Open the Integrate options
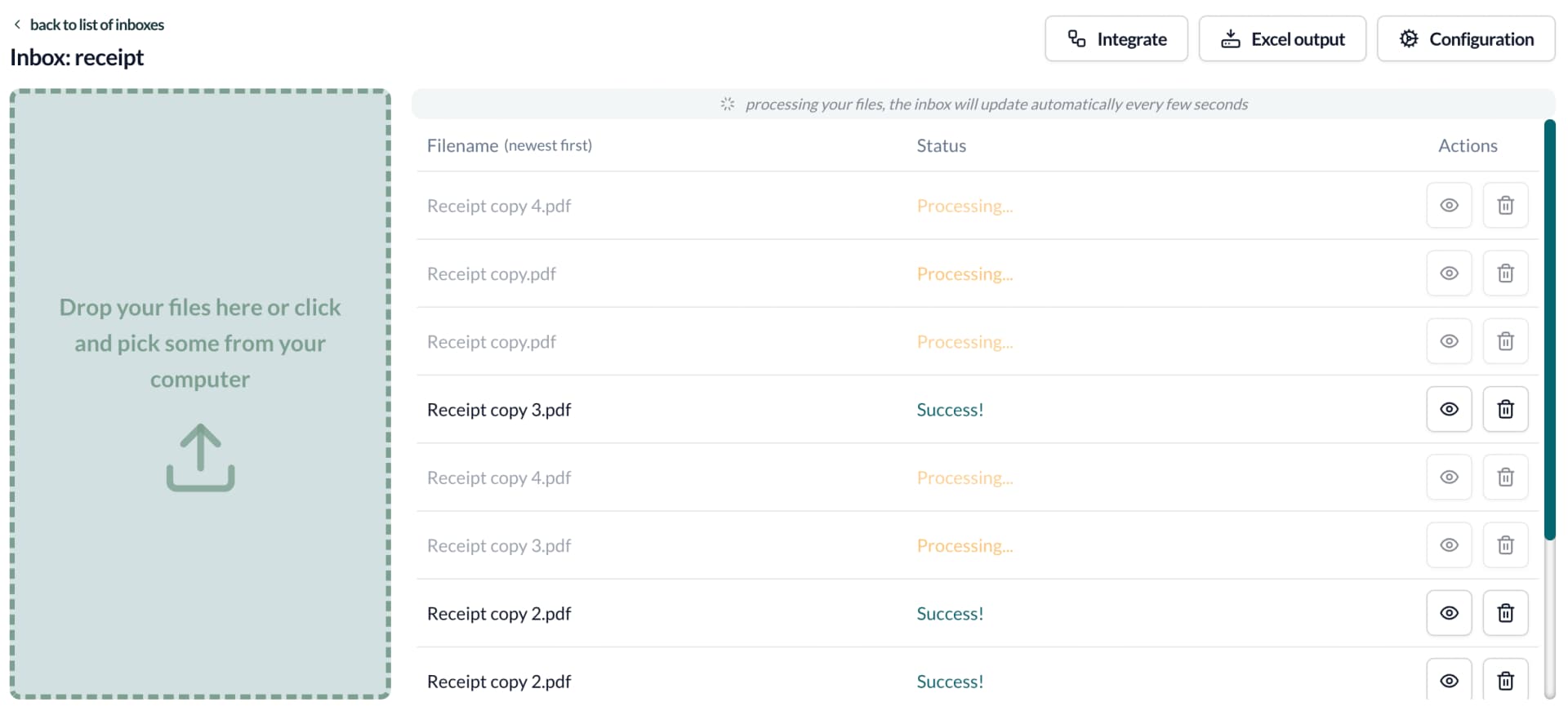 point(1116,39)
